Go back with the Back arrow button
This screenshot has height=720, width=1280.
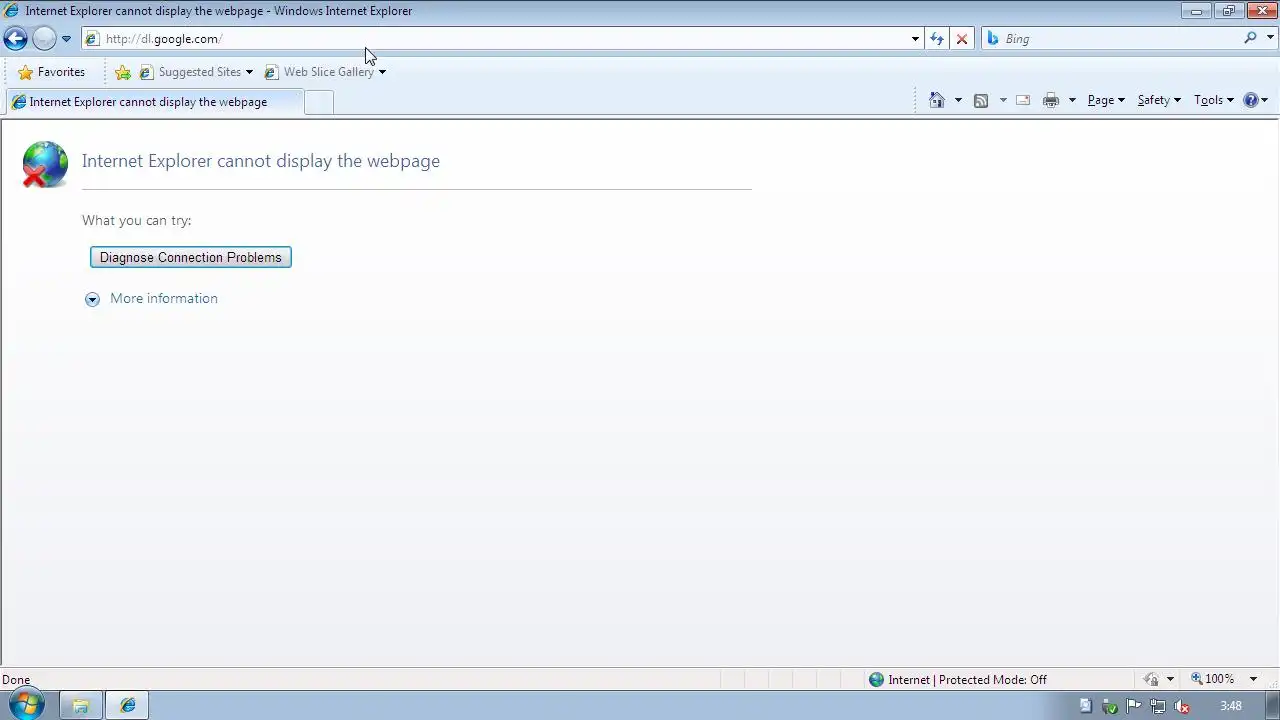pyautogui.click(x=15, y=39)
